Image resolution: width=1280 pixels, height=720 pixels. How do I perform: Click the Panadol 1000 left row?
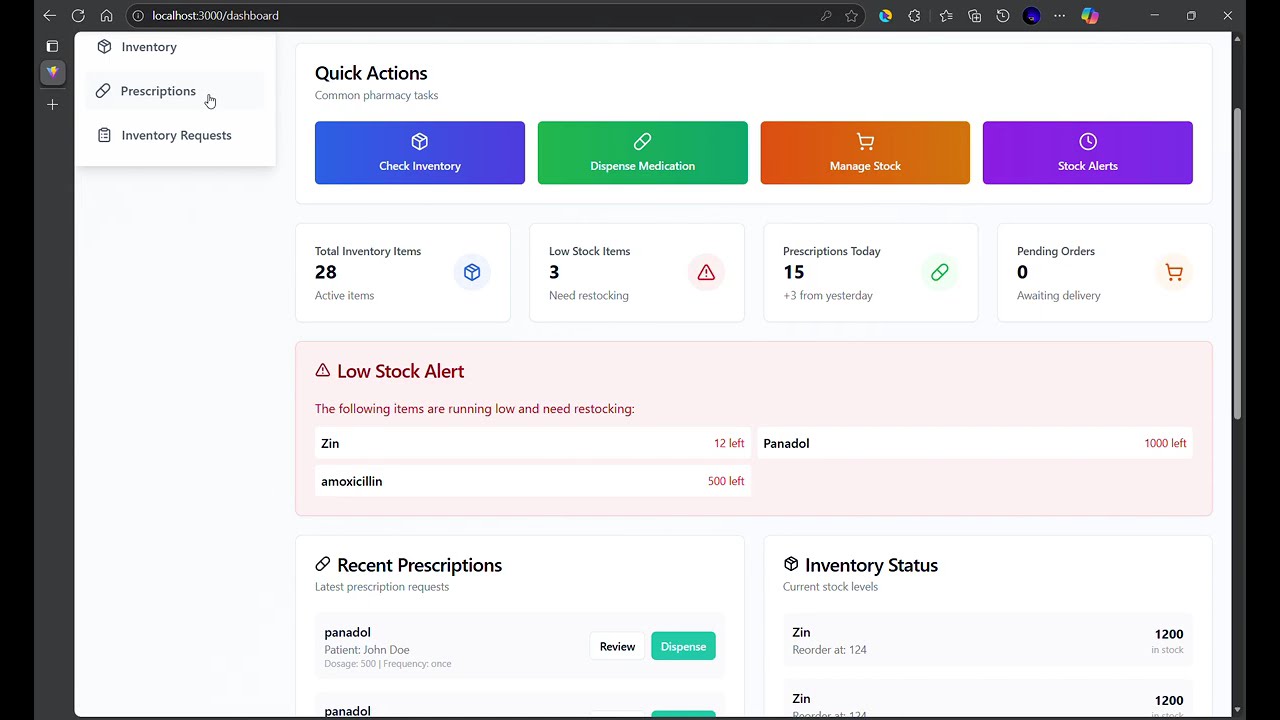pos(975,443)
